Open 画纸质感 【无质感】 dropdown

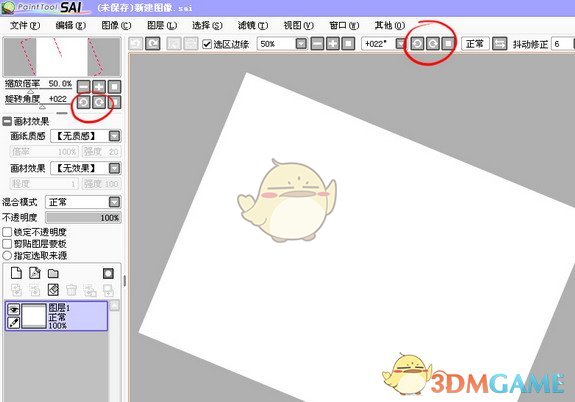click(x=115, y=136)
